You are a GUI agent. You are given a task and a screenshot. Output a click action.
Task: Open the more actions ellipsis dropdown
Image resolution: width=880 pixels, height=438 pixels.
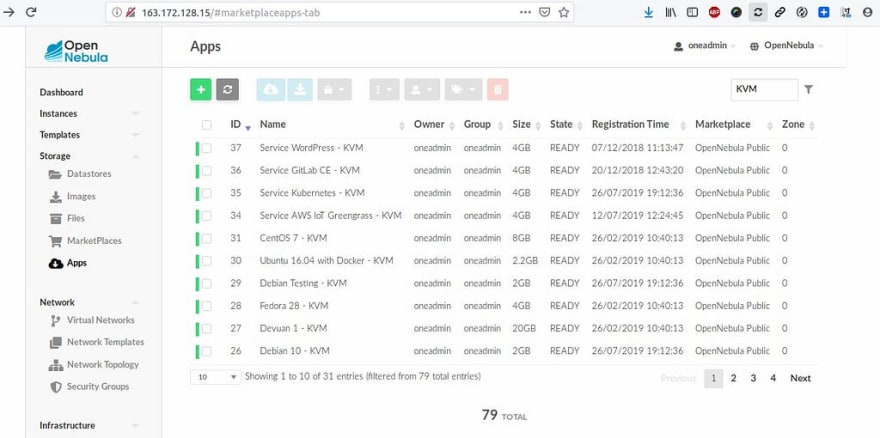click(384, 89)
